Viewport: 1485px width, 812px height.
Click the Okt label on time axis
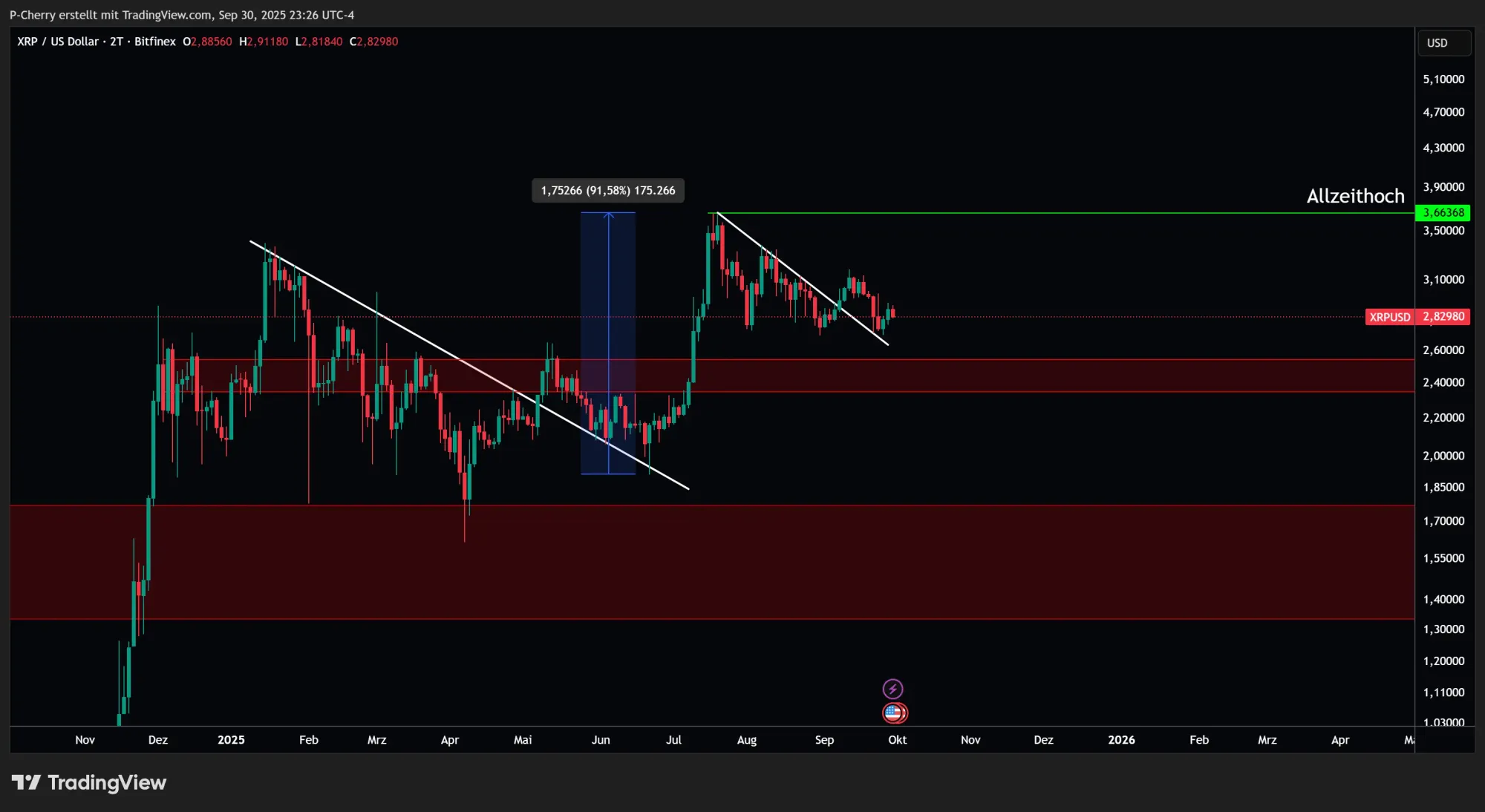pos(897,740)
